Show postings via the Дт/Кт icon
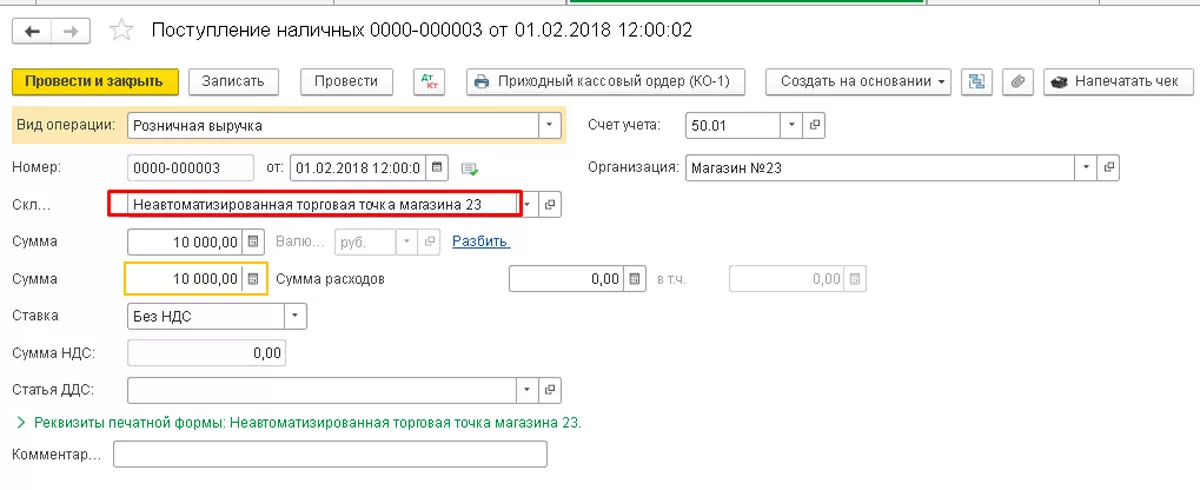Screen dimensions: 1200x490 click(431, 82)
